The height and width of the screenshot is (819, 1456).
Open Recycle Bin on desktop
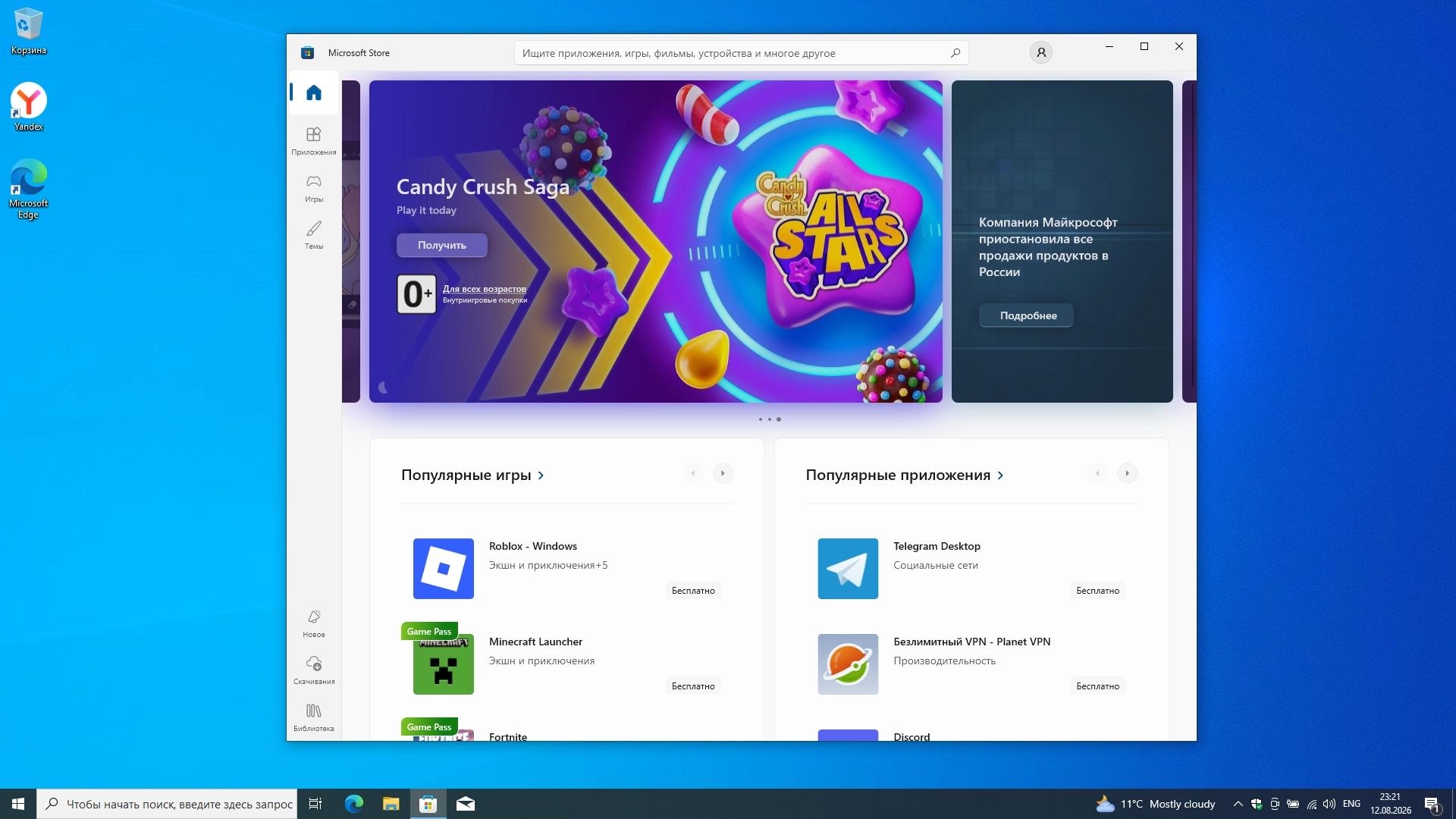tap(29, 31)
